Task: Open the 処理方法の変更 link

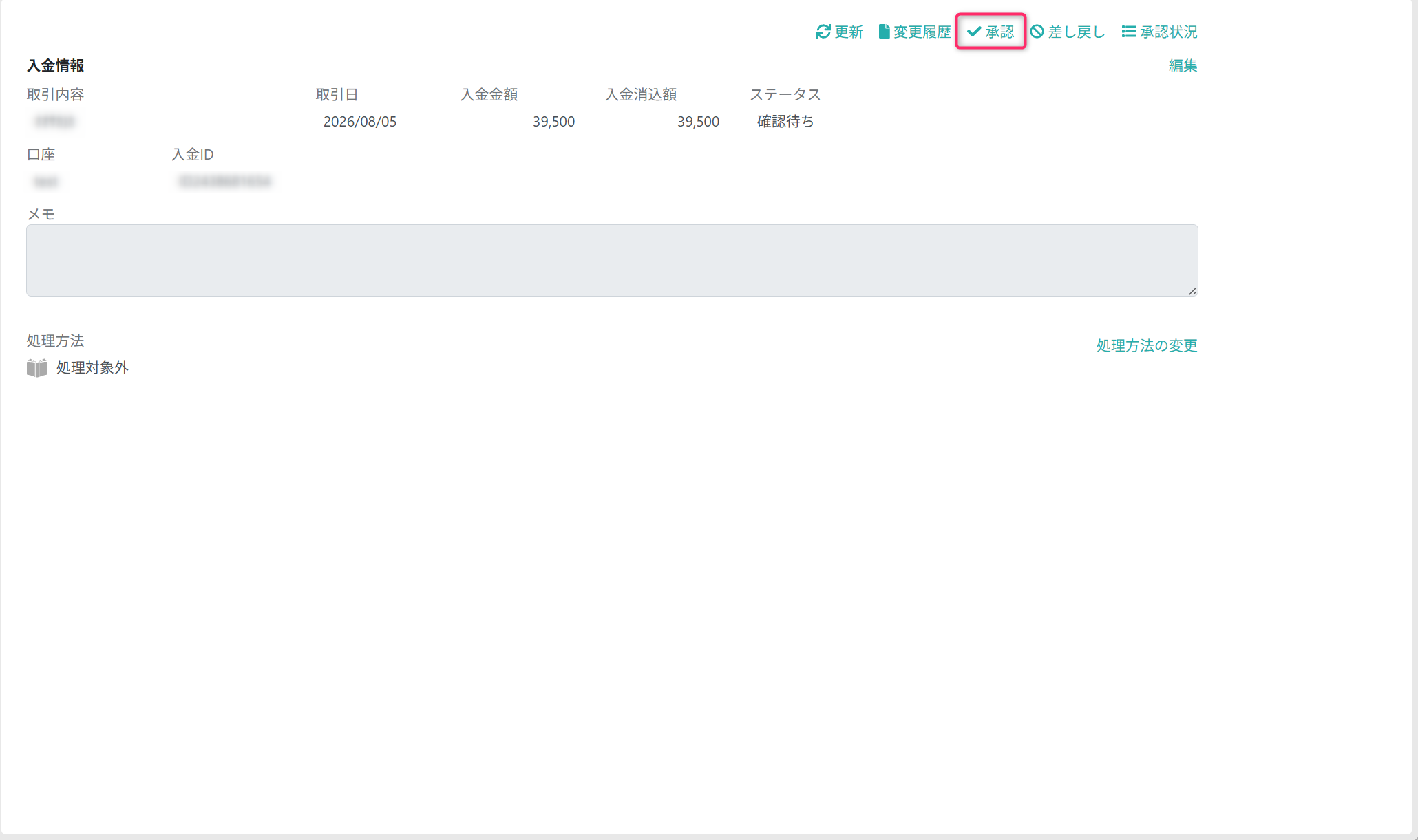Action: point(1147,345)
